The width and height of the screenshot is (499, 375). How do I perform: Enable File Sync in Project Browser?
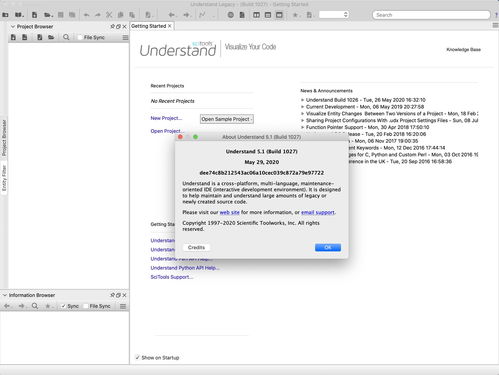click(x=80, y=37)
